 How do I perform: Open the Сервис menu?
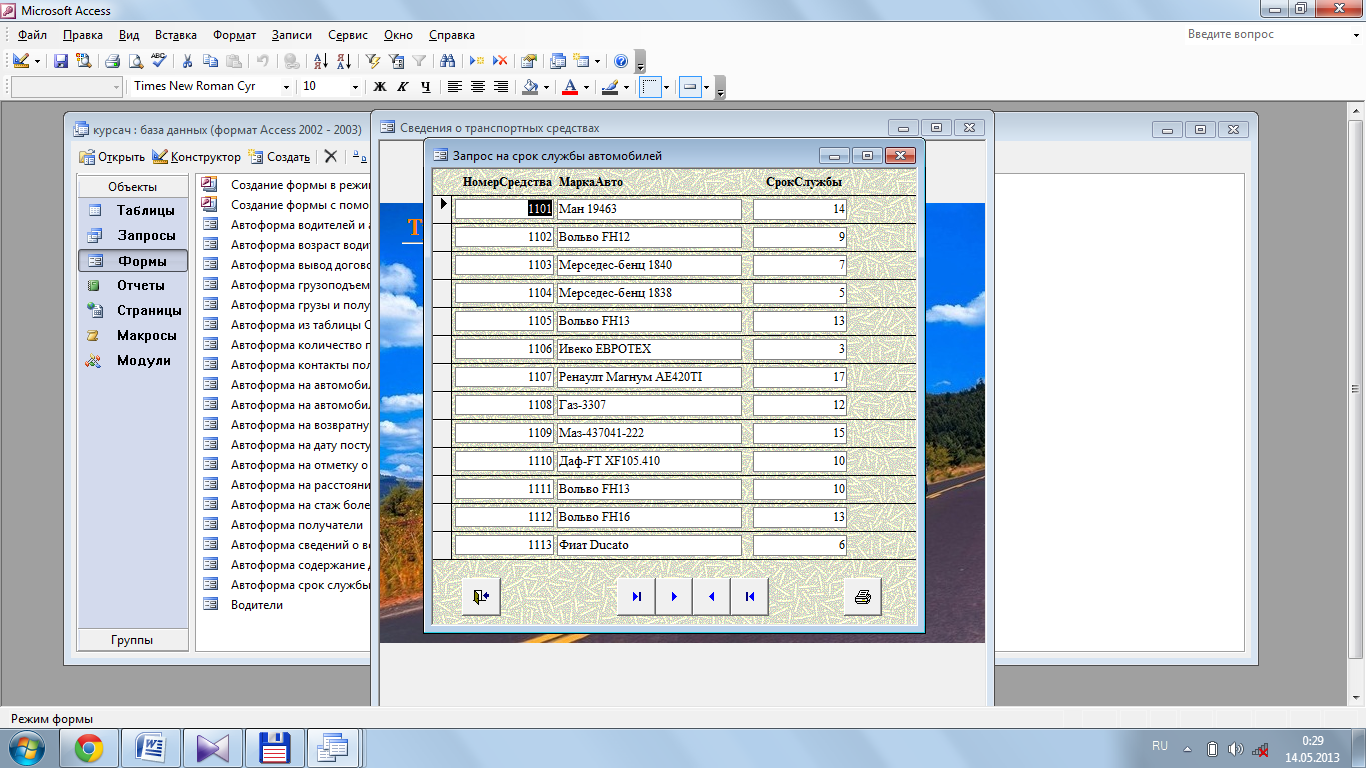[348, 35]
